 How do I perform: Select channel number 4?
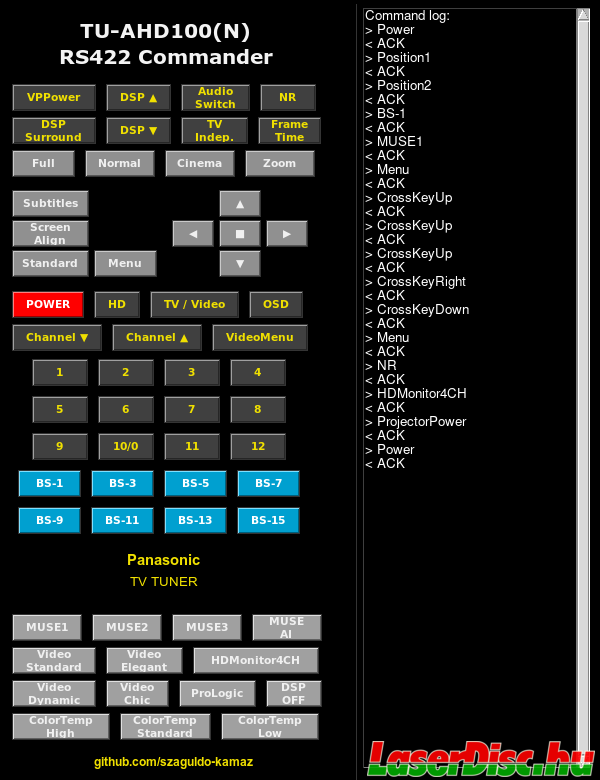coord(258,373)
